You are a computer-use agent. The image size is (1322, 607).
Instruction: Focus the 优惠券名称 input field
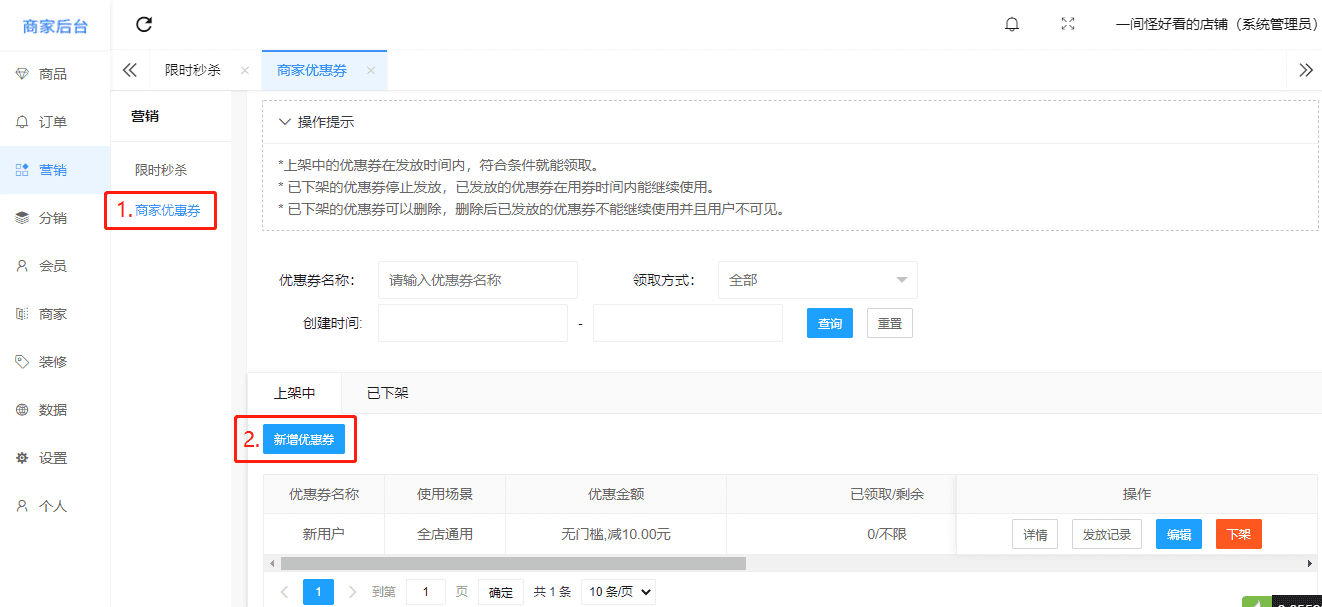(478, 280)
